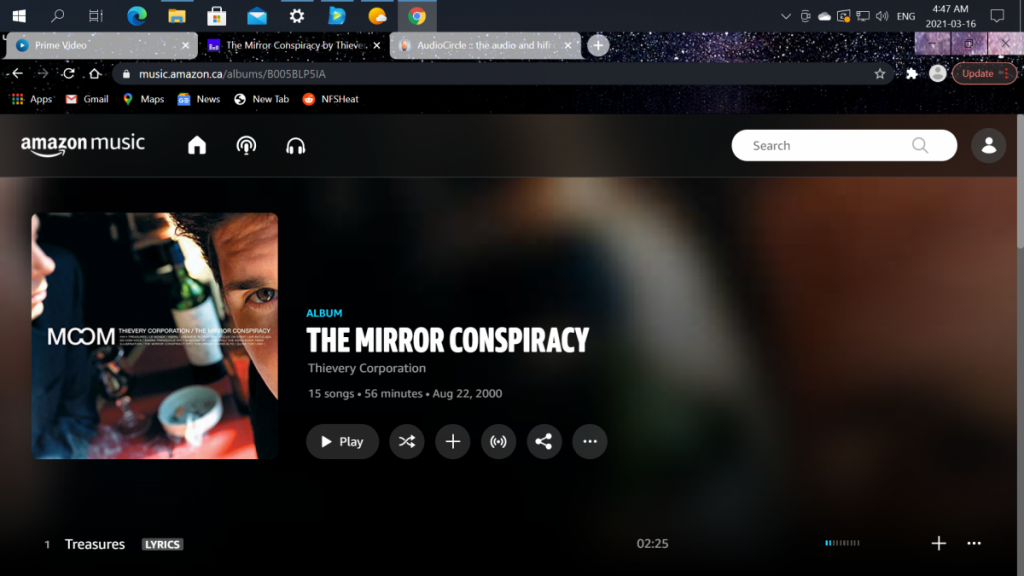The height and width of the screenshot is (576, 1024).
Task: Click Treasures popularity meter bar
Action: (x=842, y=543)
